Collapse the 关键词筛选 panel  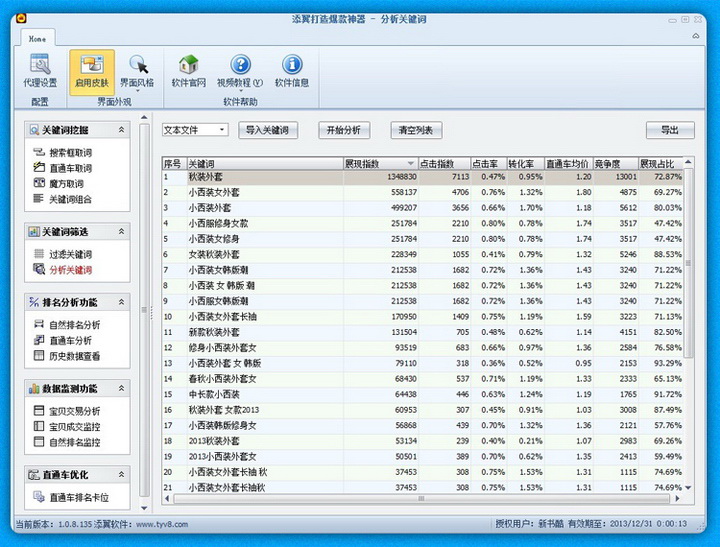(x=121, y=231)
